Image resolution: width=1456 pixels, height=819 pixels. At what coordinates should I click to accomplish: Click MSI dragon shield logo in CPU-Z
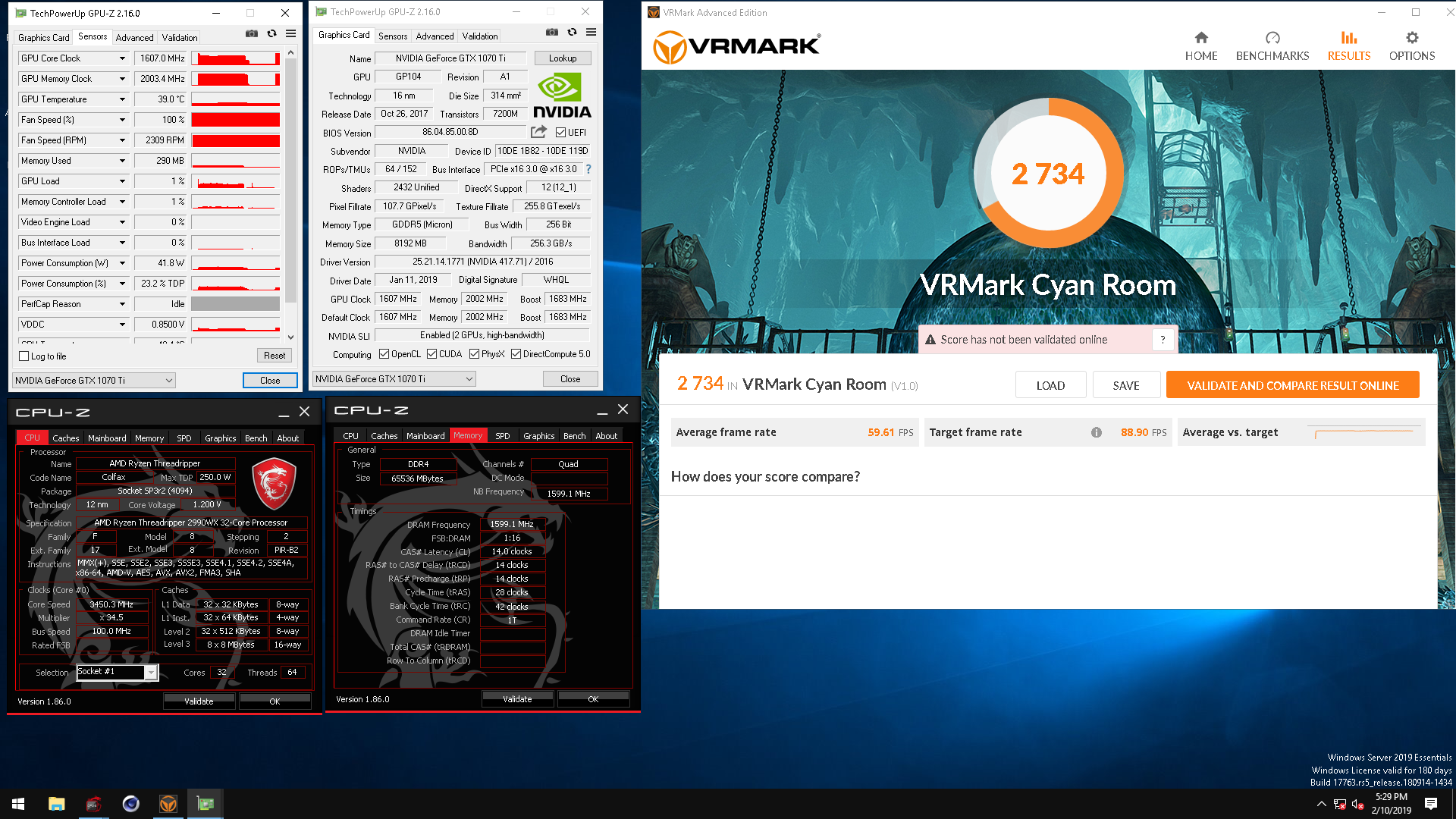click(x=273, y=484)
